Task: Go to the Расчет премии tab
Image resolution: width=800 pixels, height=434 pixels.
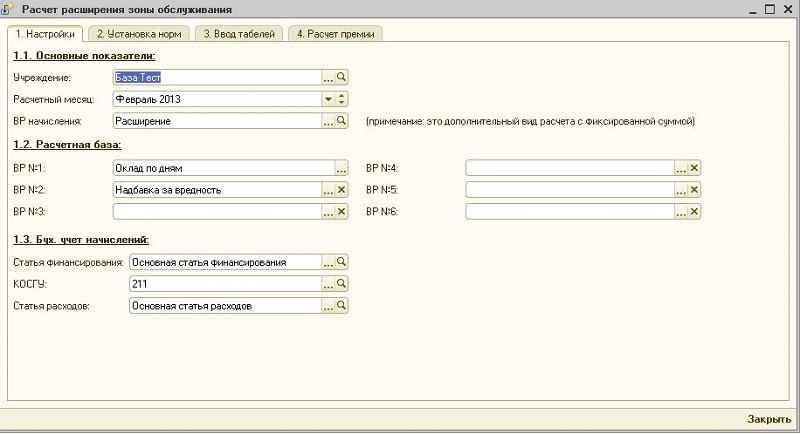Action: (334, 33)
